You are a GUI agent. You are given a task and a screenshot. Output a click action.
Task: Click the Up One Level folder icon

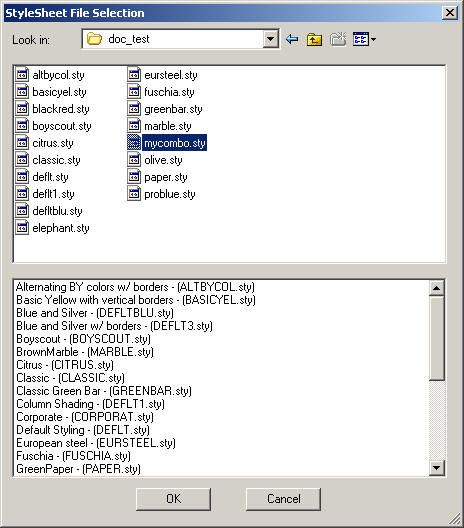point(314,39)
